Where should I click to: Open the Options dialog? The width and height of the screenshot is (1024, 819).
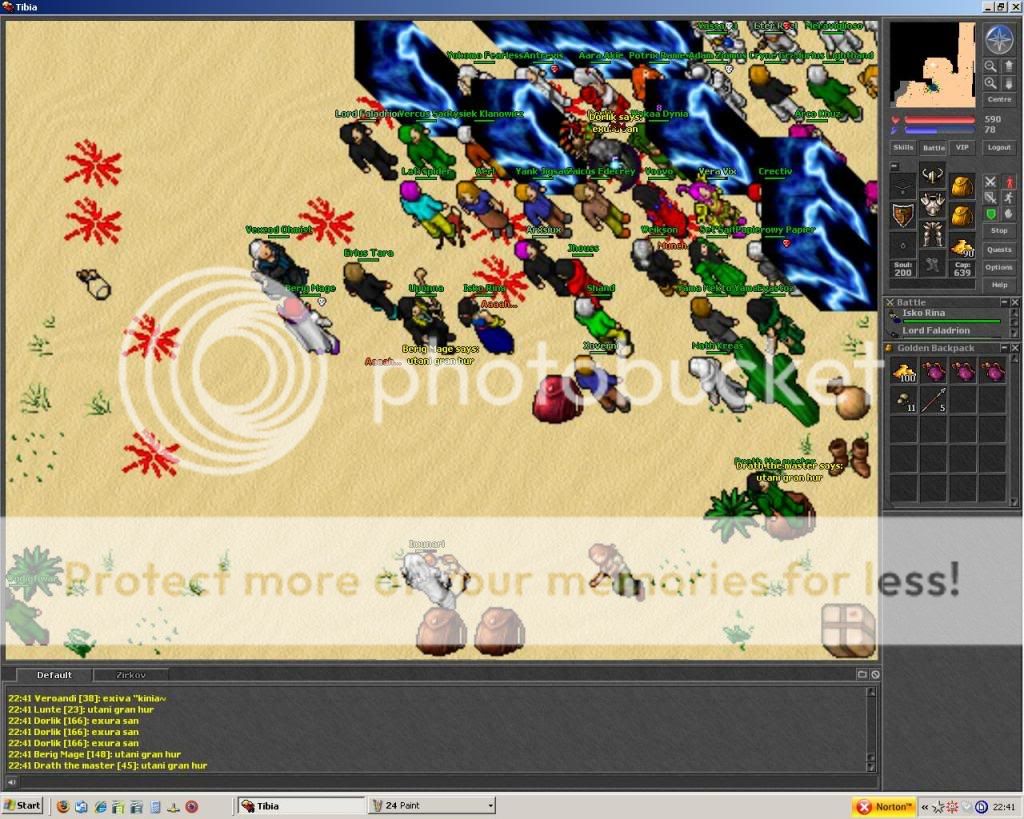click(999, 267)
